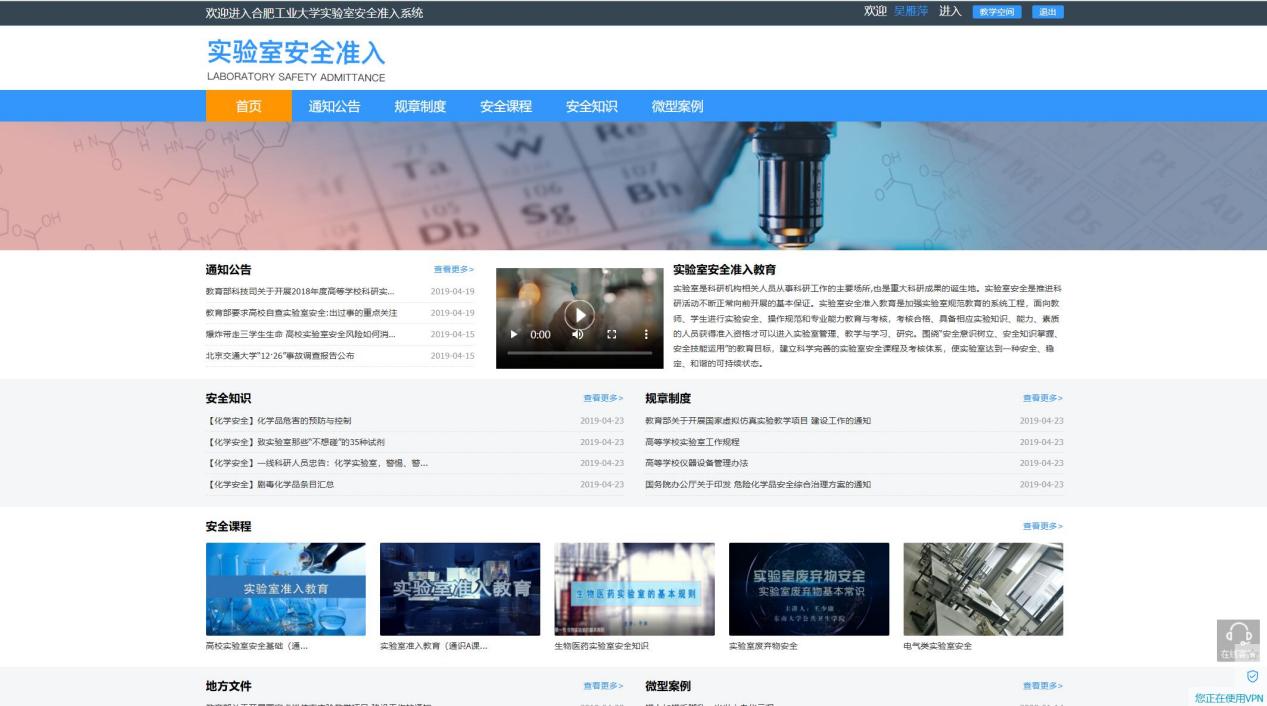Switch to the 安全课程 navigation tab
The image size is (1267, 706).
[506, 106]
